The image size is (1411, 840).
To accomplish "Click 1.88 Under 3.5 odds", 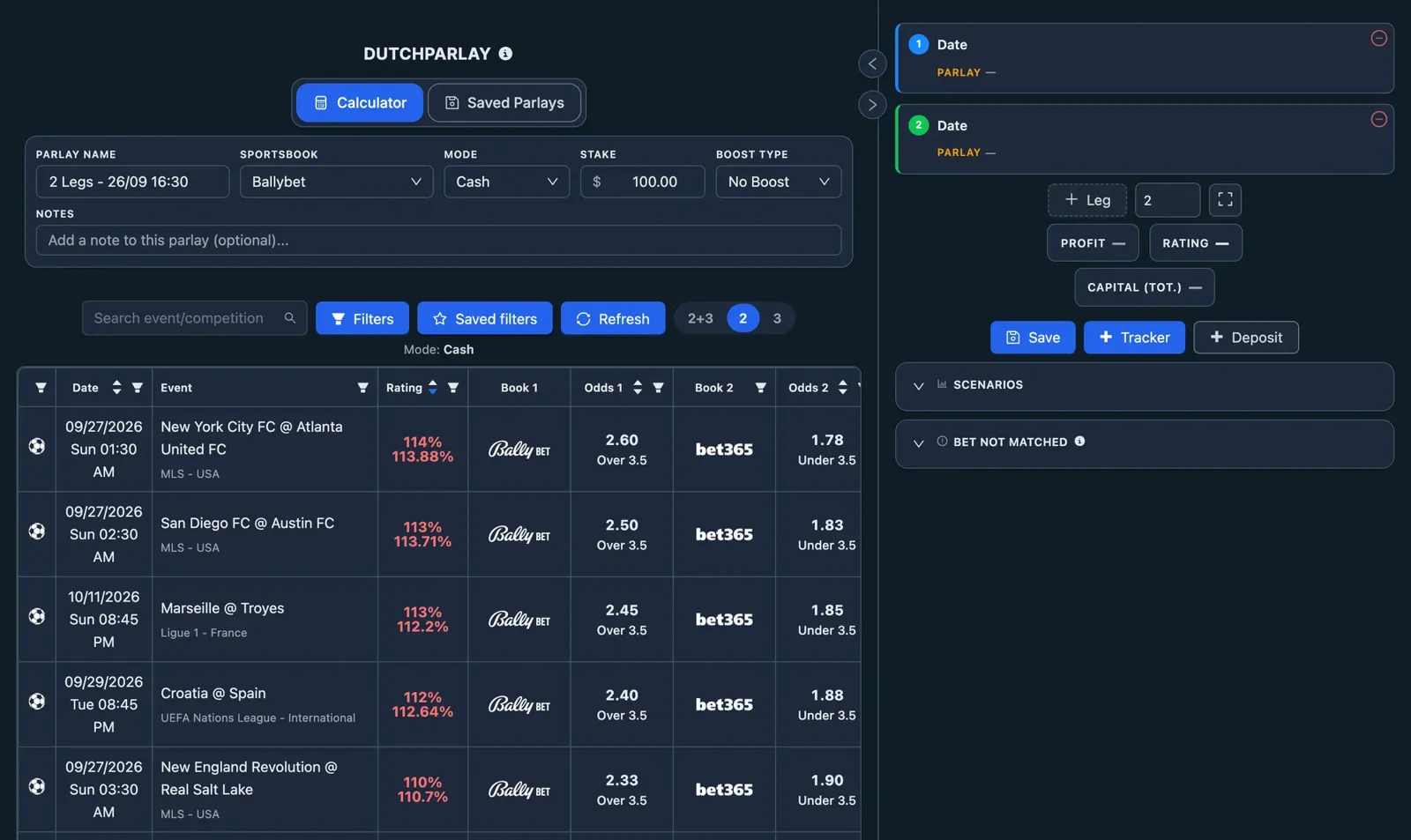I will 827,704.
